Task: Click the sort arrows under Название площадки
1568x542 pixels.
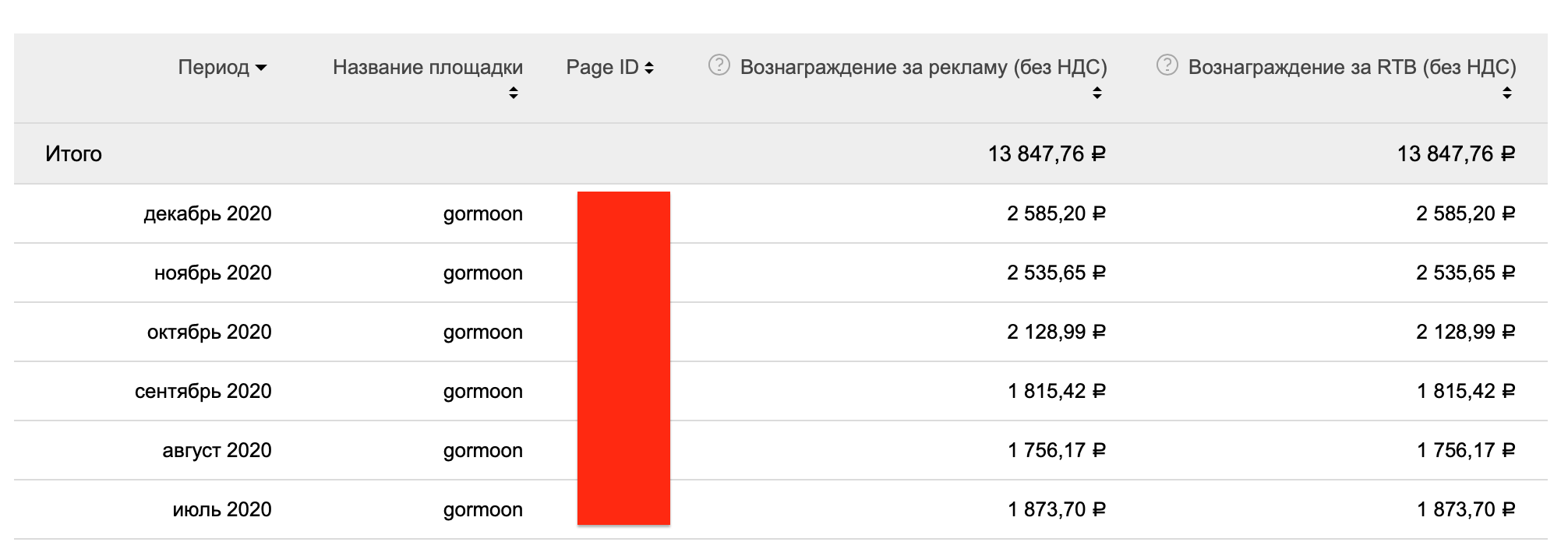Action: pos(513,93)
